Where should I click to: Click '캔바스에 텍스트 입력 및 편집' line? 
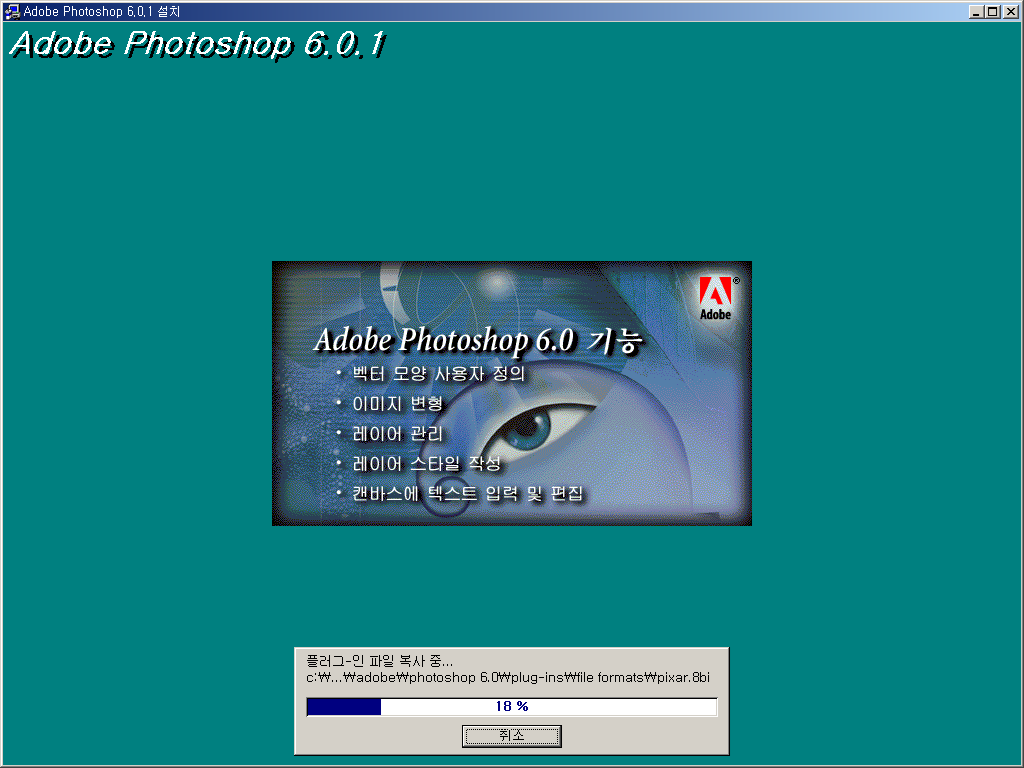(x=468, y=494)
